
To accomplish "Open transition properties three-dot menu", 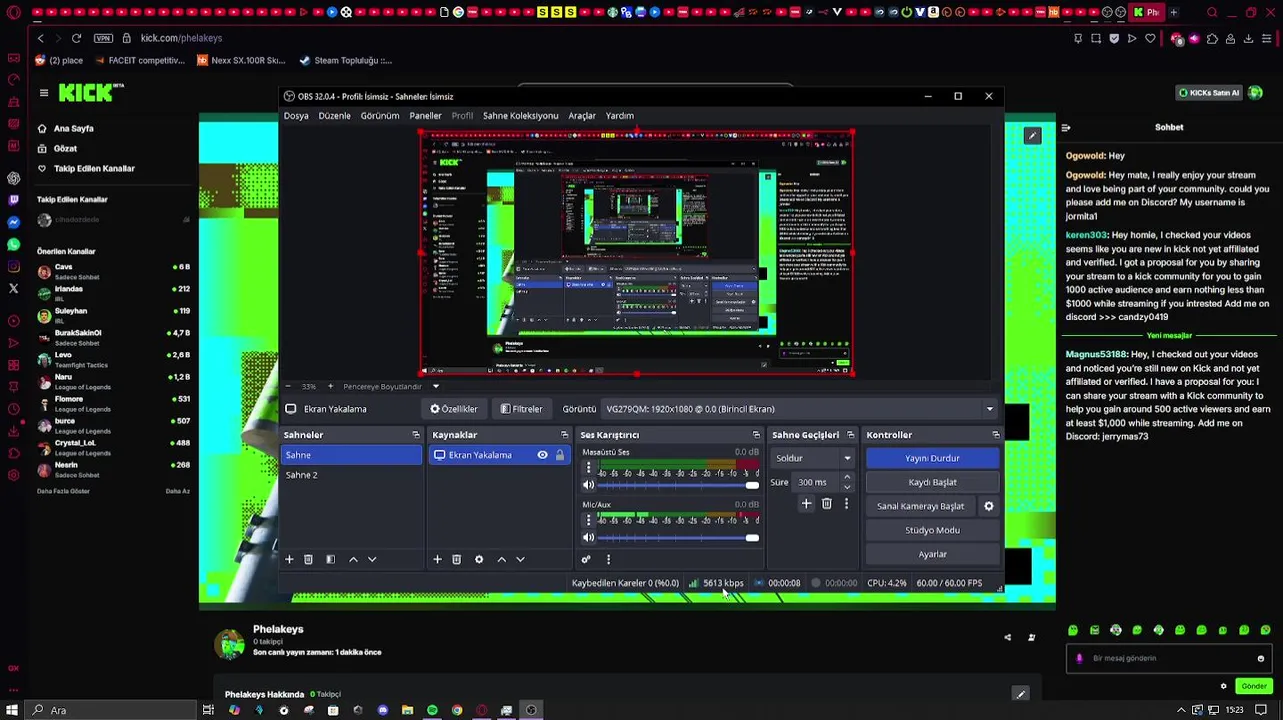I will pos(846,504).
